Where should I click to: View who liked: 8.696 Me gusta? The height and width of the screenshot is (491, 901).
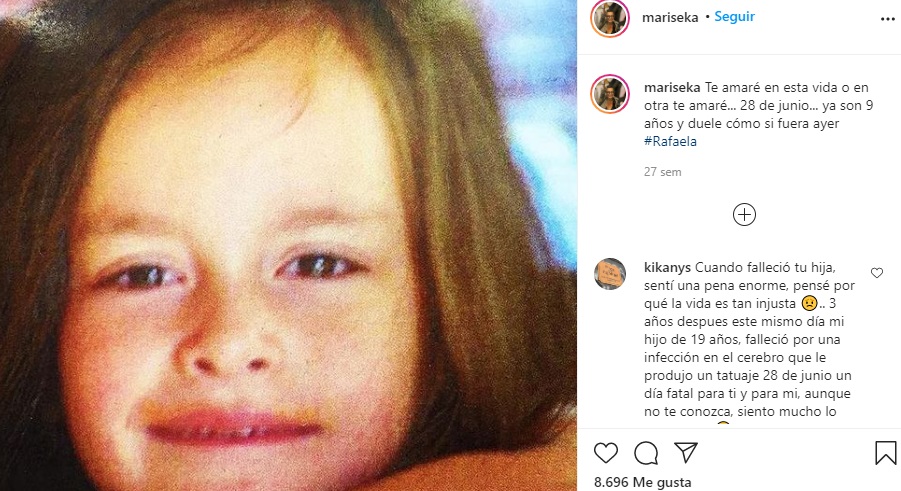pyautogui.click(x=642, y=482)
